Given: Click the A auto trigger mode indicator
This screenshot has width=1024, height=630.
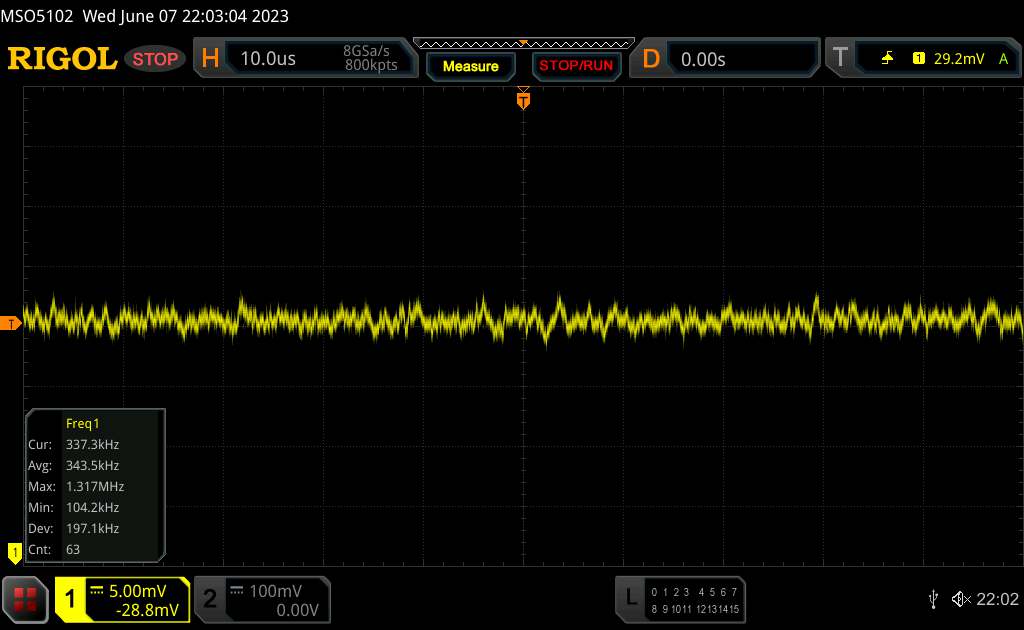Looking at the screenshot, I should 1003,59.
